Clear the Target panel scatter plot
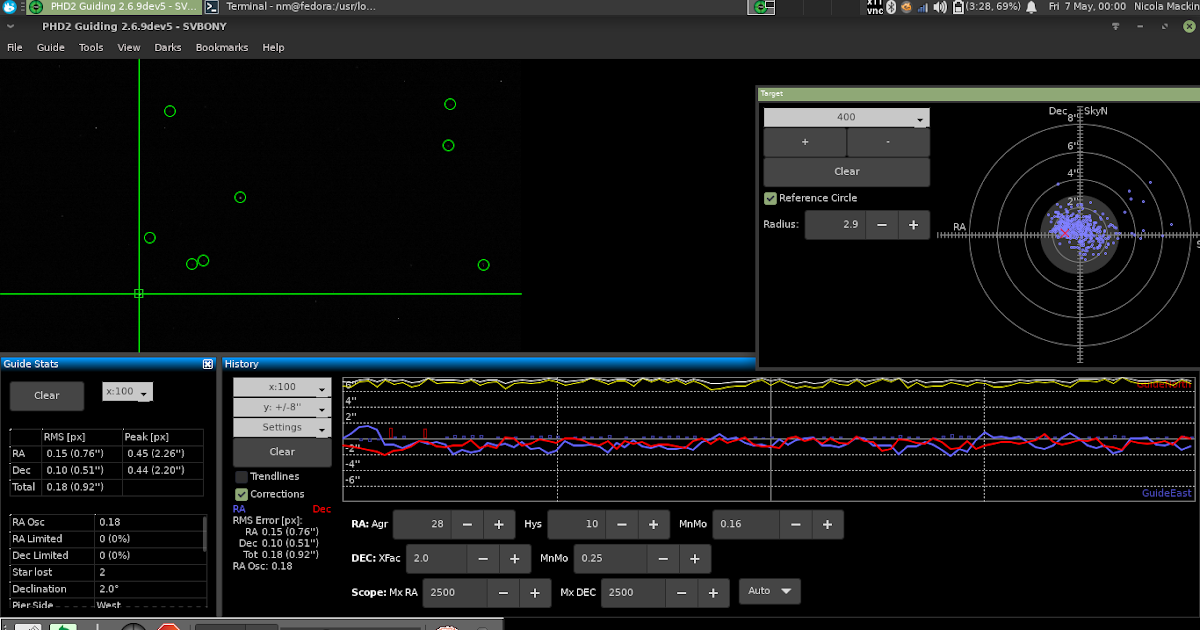This screenshot has height=630, width=1200. pyautogui.click(x=845, y=171)
